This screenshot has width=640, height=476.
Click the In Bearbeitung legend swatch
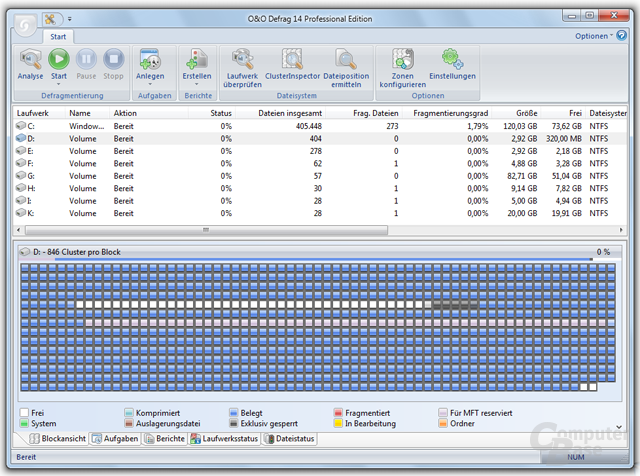[x=338, y=423]
